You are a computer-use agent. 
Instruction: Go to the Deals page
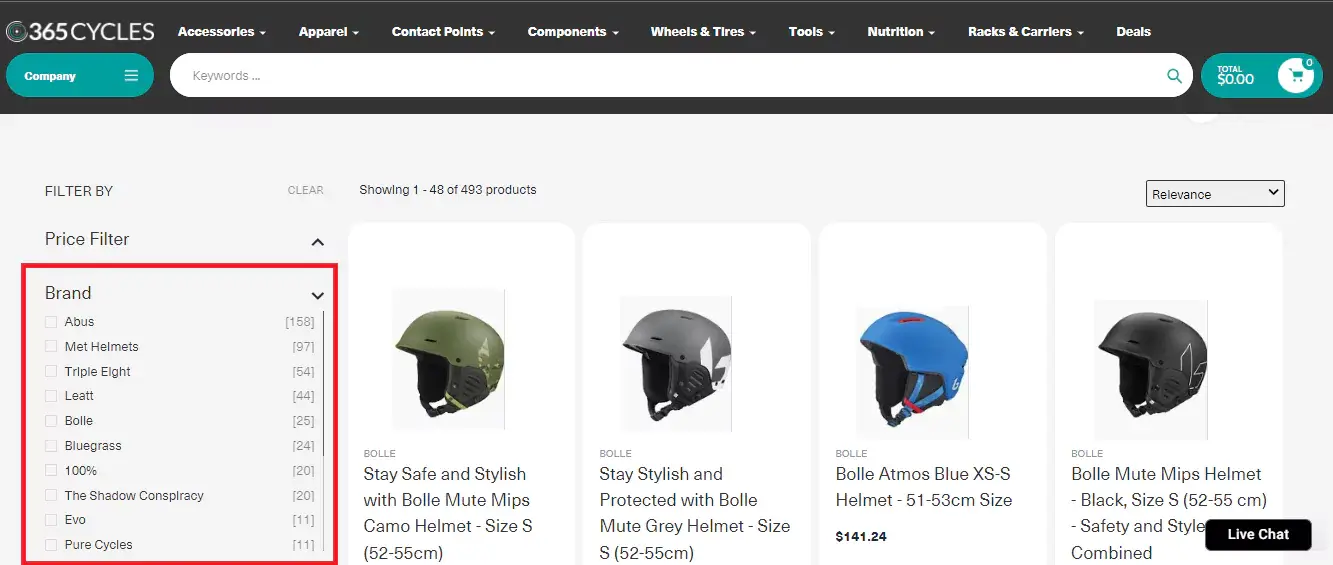coord(1133,32)
